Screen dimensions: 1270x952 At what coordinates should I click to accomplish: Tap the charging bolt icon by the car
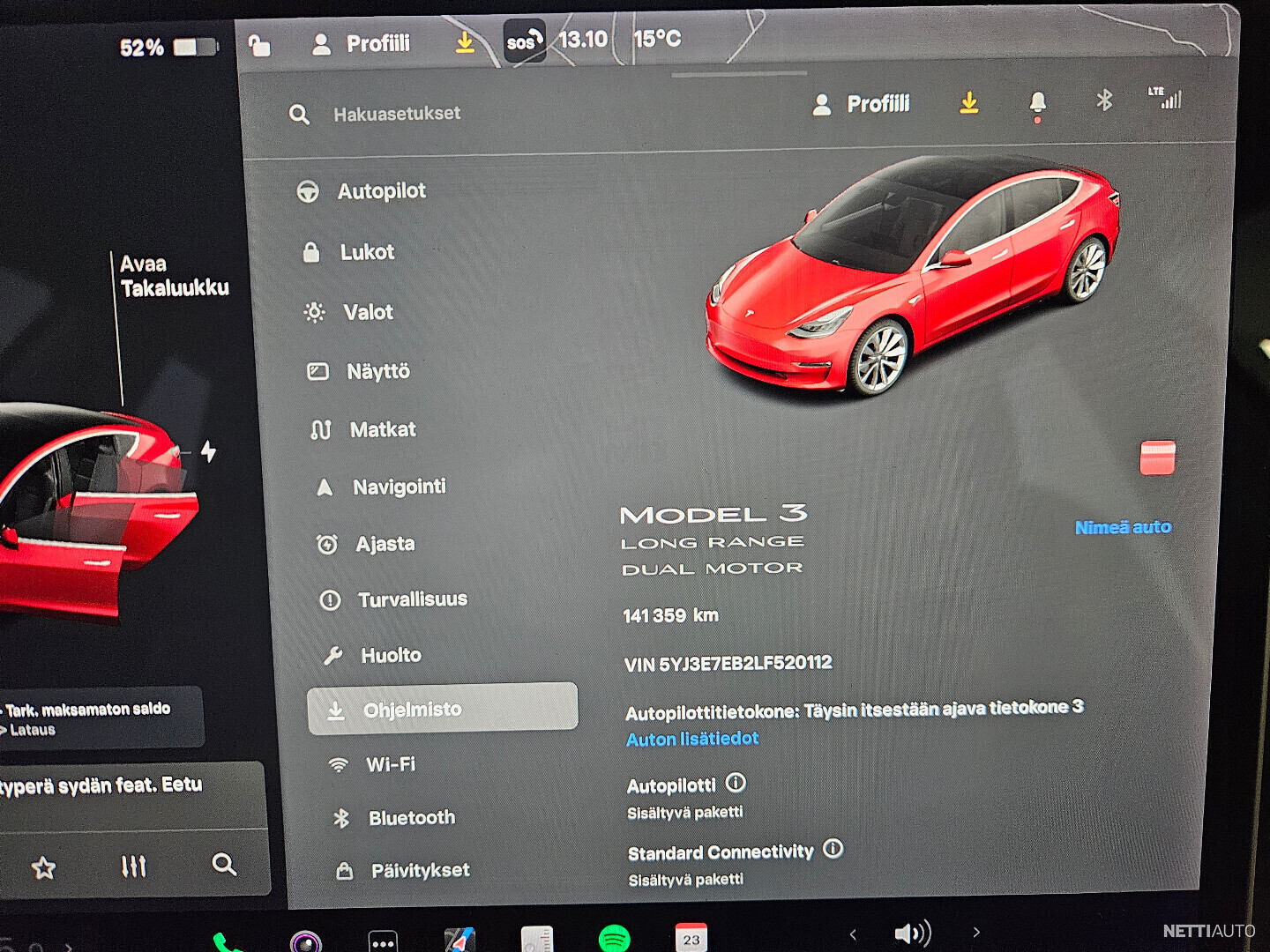[208, 451]
